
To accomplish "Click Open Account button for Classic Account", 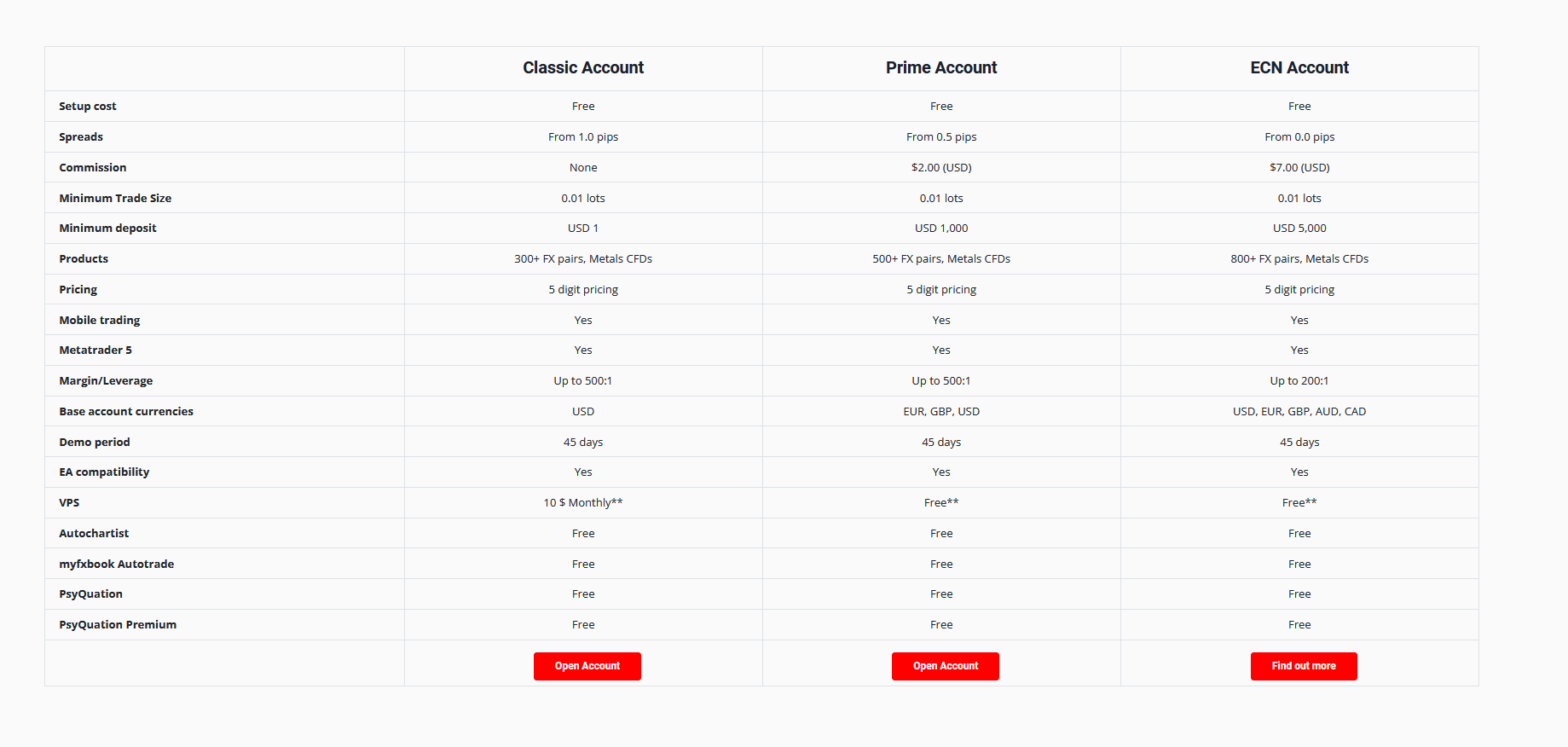I will pyautogui.click(x=587, y=666).
